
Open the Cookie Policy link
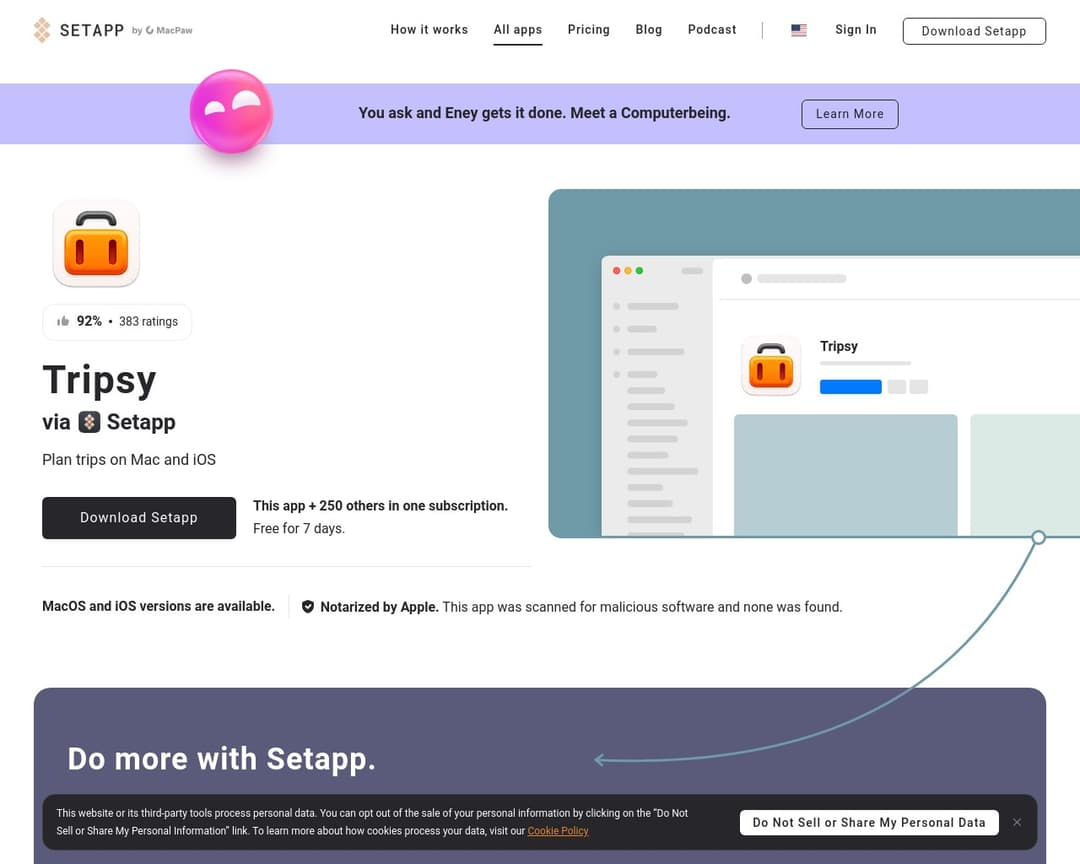pos(558,831)
